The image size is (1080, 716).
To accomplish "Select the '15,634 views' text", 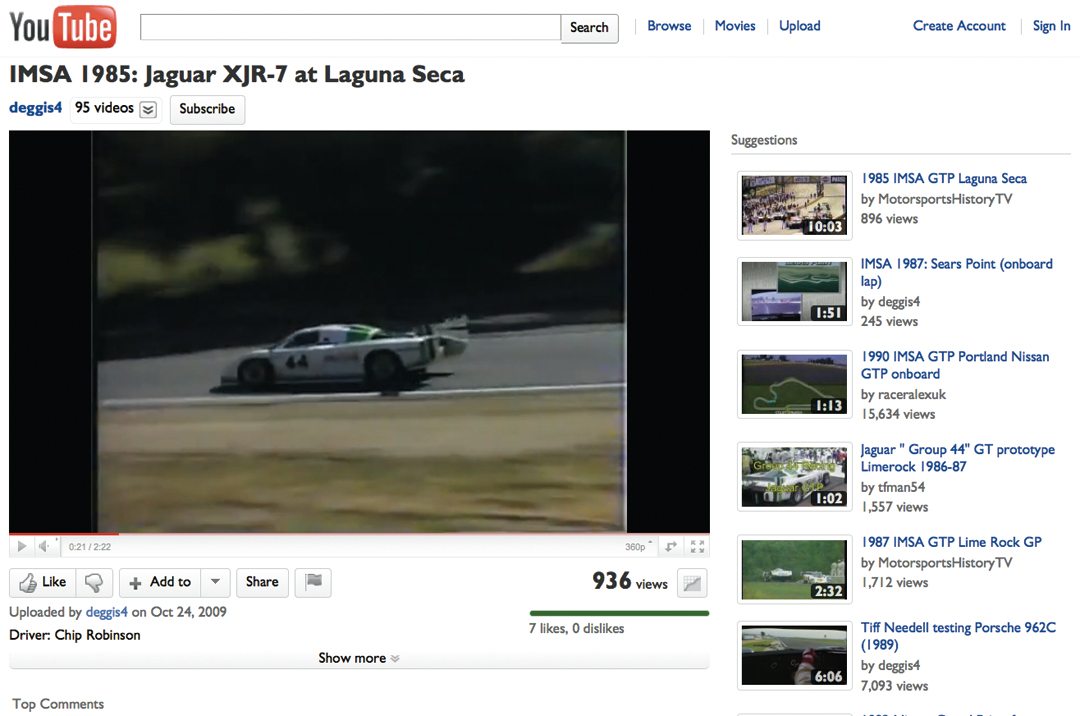I will (898, 414).
